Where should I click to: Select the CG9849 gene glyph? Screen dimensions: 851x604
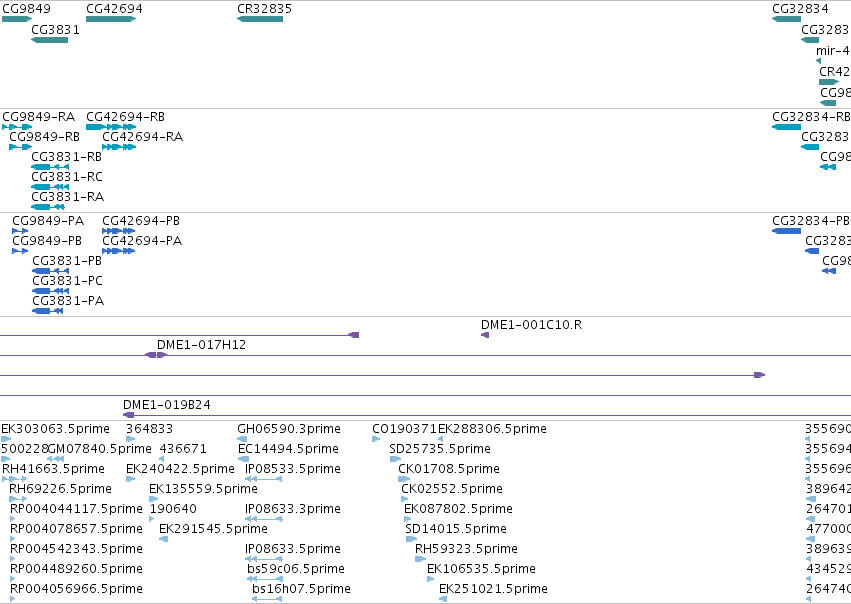pos(17,19)
